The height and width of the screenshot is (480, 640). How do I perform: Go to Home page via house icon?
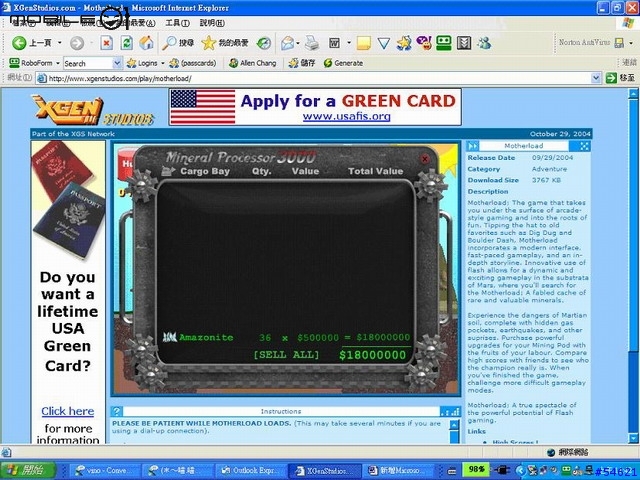pyautogui.click(x=147, y=43)
